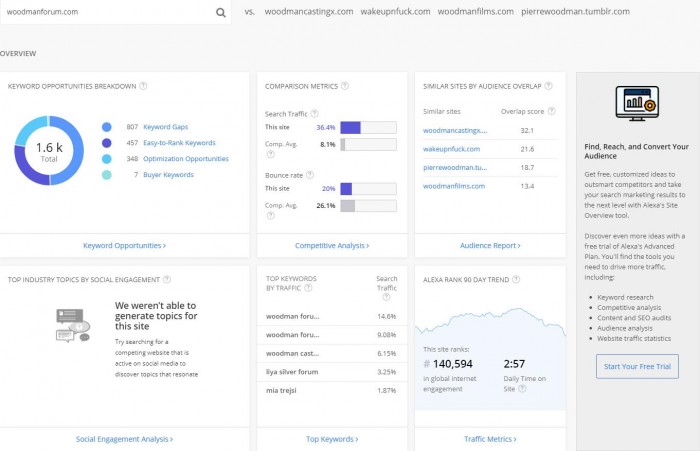Go to the Traffic Metrics page

tap(488, 438)
